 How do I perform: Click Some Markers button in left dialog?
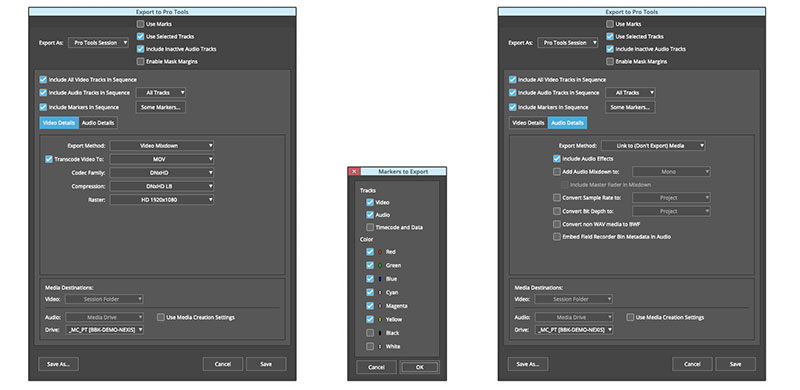161,108
